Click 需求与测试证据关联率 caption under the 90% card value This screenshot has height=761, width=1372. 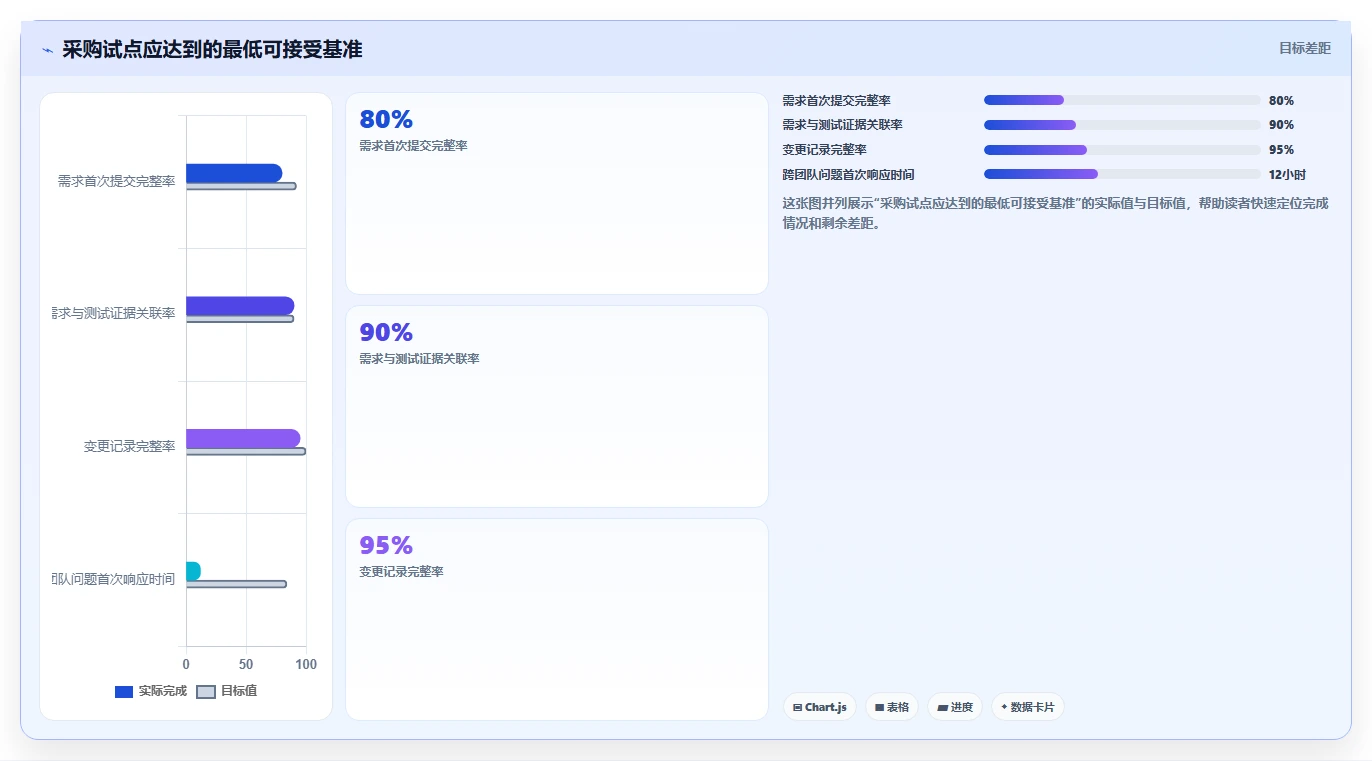coord(419,359)
